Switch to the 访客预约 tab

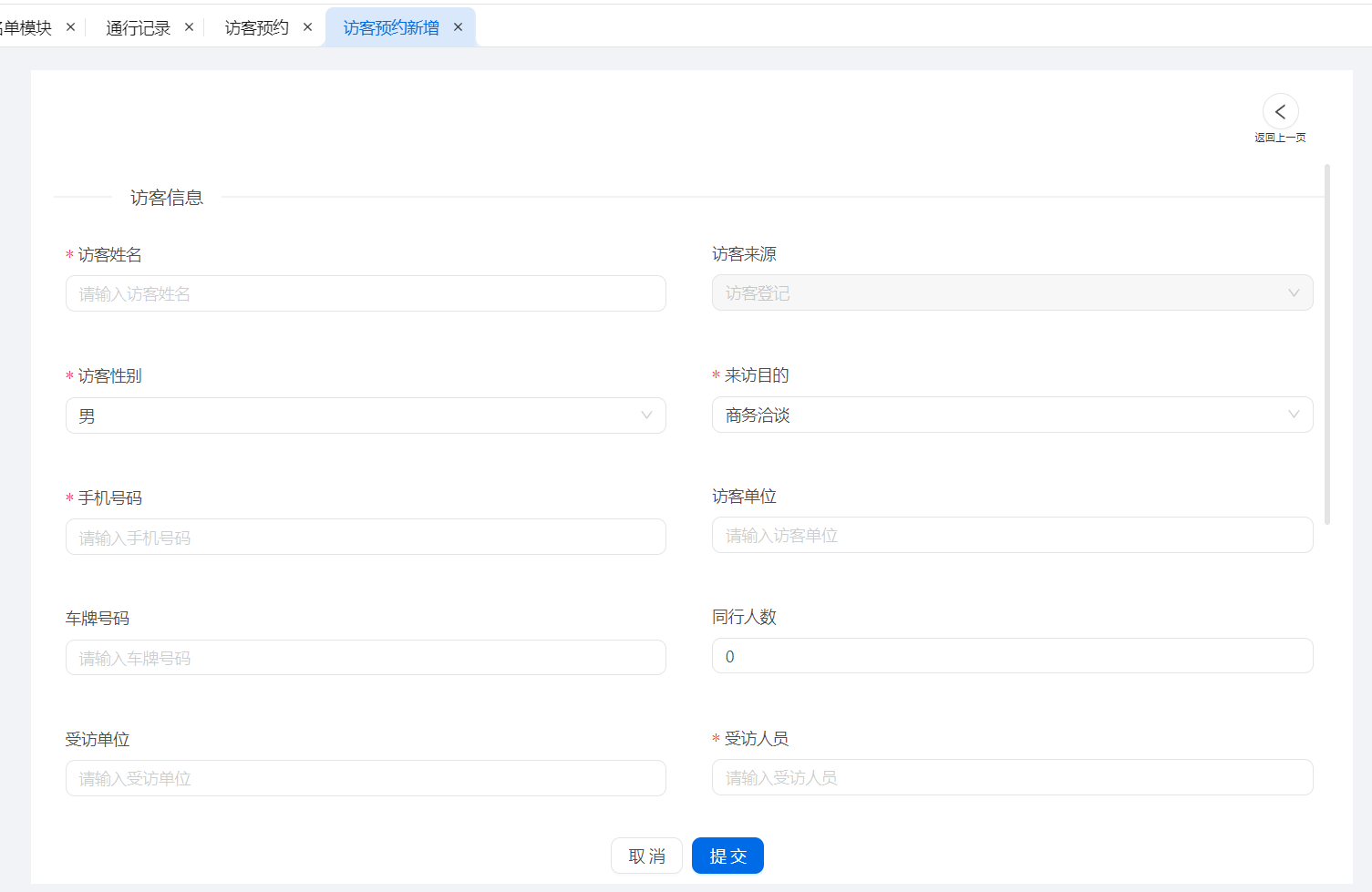point(256,28)
